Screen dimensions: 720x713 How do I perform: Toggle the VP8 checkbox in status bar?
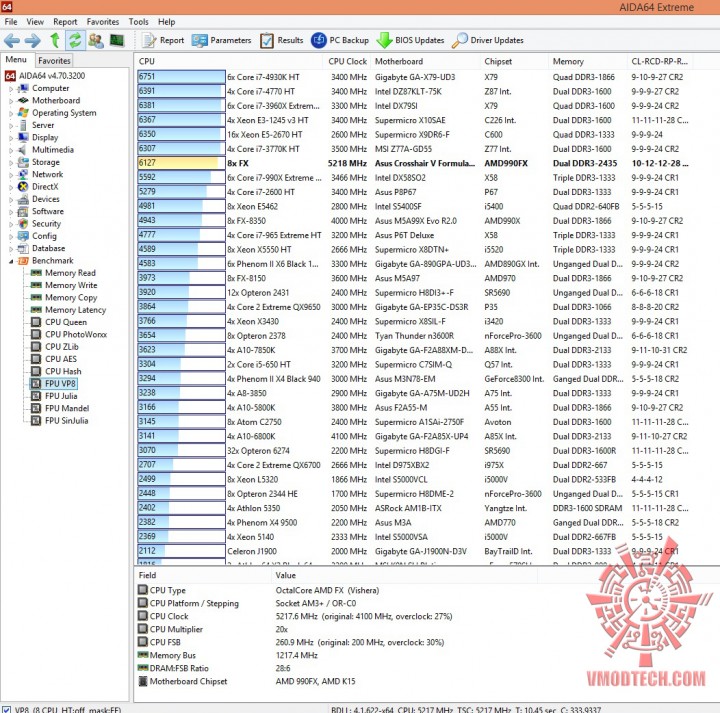coord(7,709)
